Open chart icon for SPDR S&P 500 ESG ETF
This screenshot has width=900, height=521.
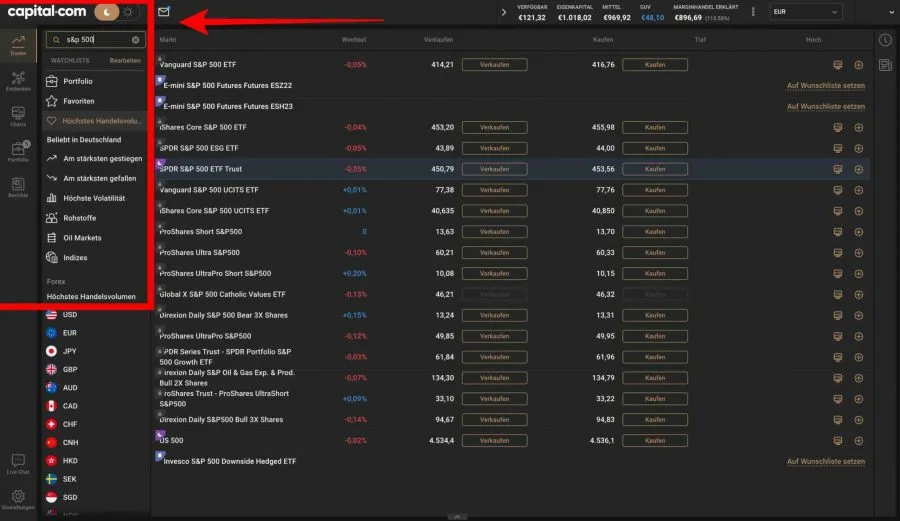click(x=837, y=148)
